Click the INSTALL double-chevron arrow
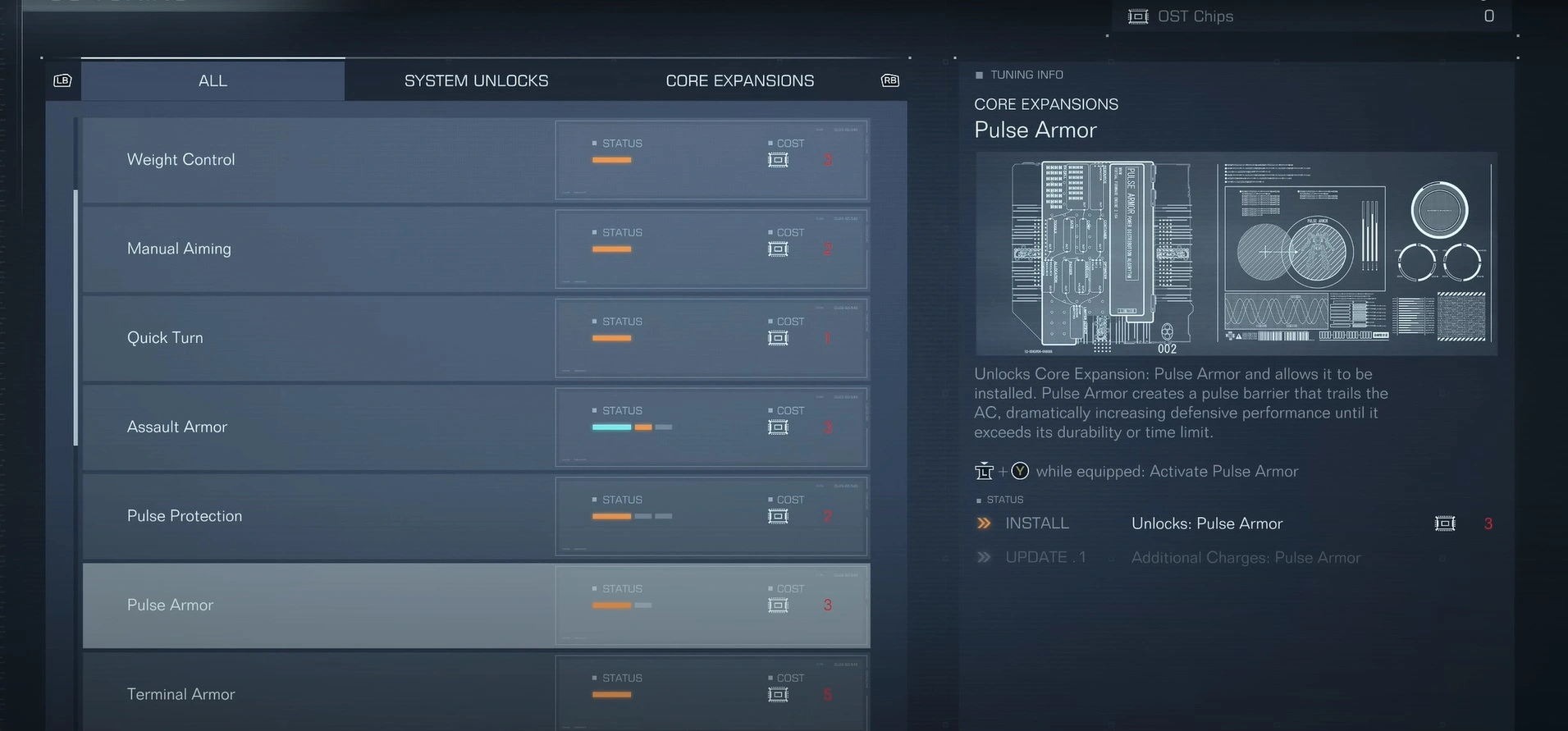Image resolution: width=1568 pixels, height=731 pixels. pyautogui.click(x=984, y=523)
